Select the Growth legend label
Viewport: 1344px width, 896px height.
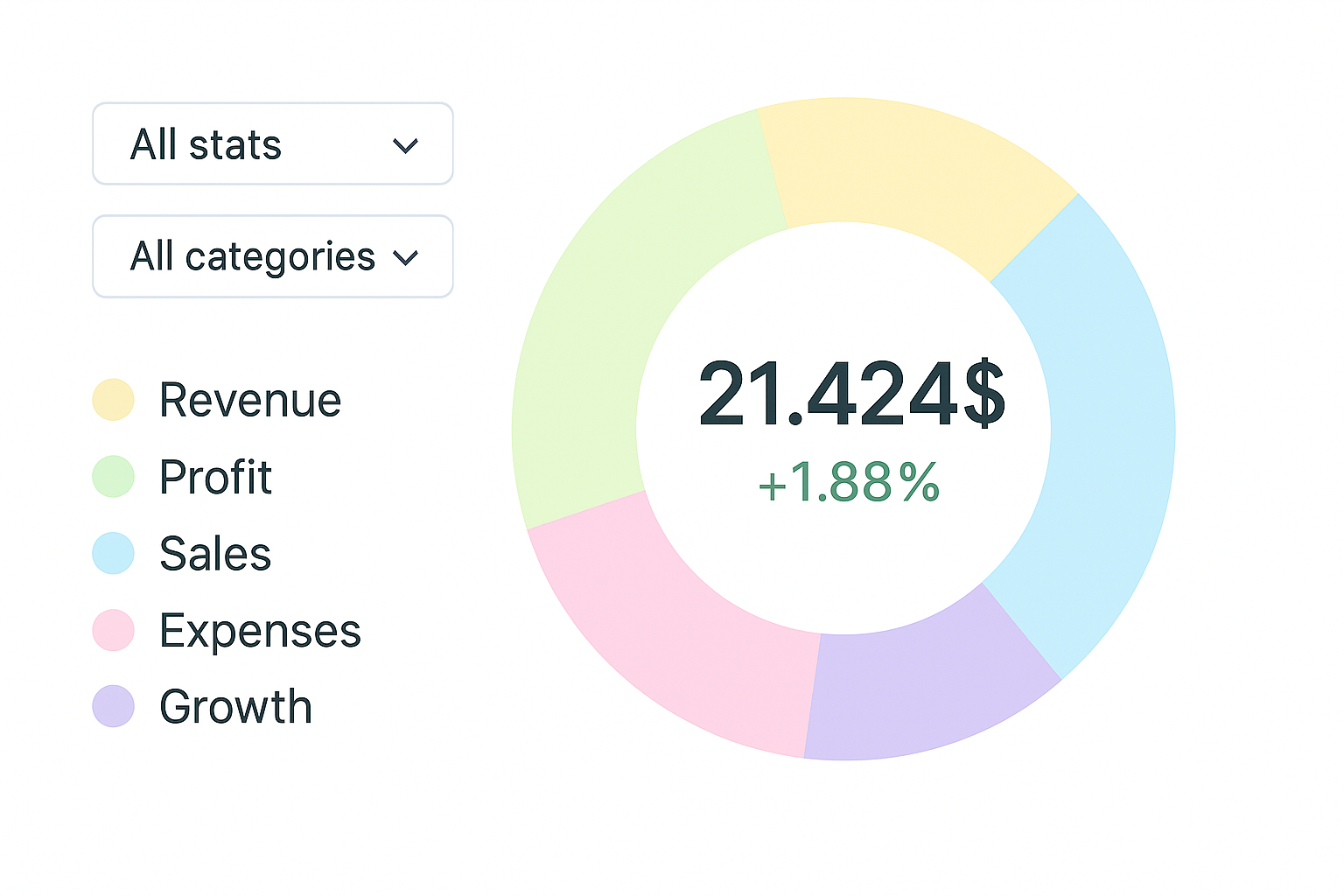pyautogui.click(x=235, y=707)
